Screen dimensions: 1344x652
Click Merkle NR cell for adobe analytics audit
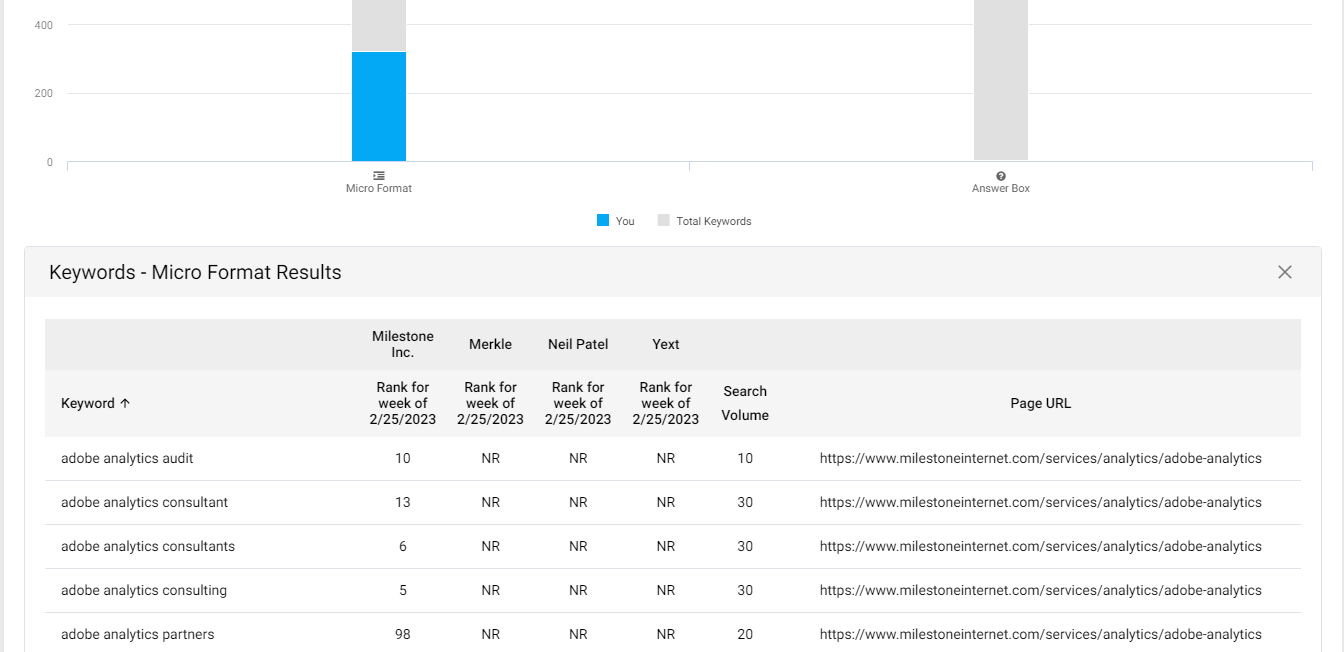tap(490, 458)
